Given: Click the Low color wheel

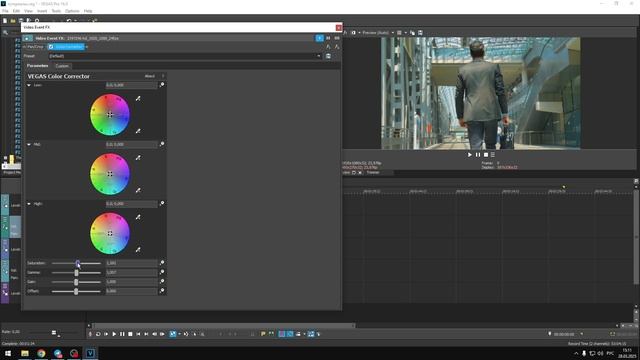Looking at the screenshot, I should [110, 115].
